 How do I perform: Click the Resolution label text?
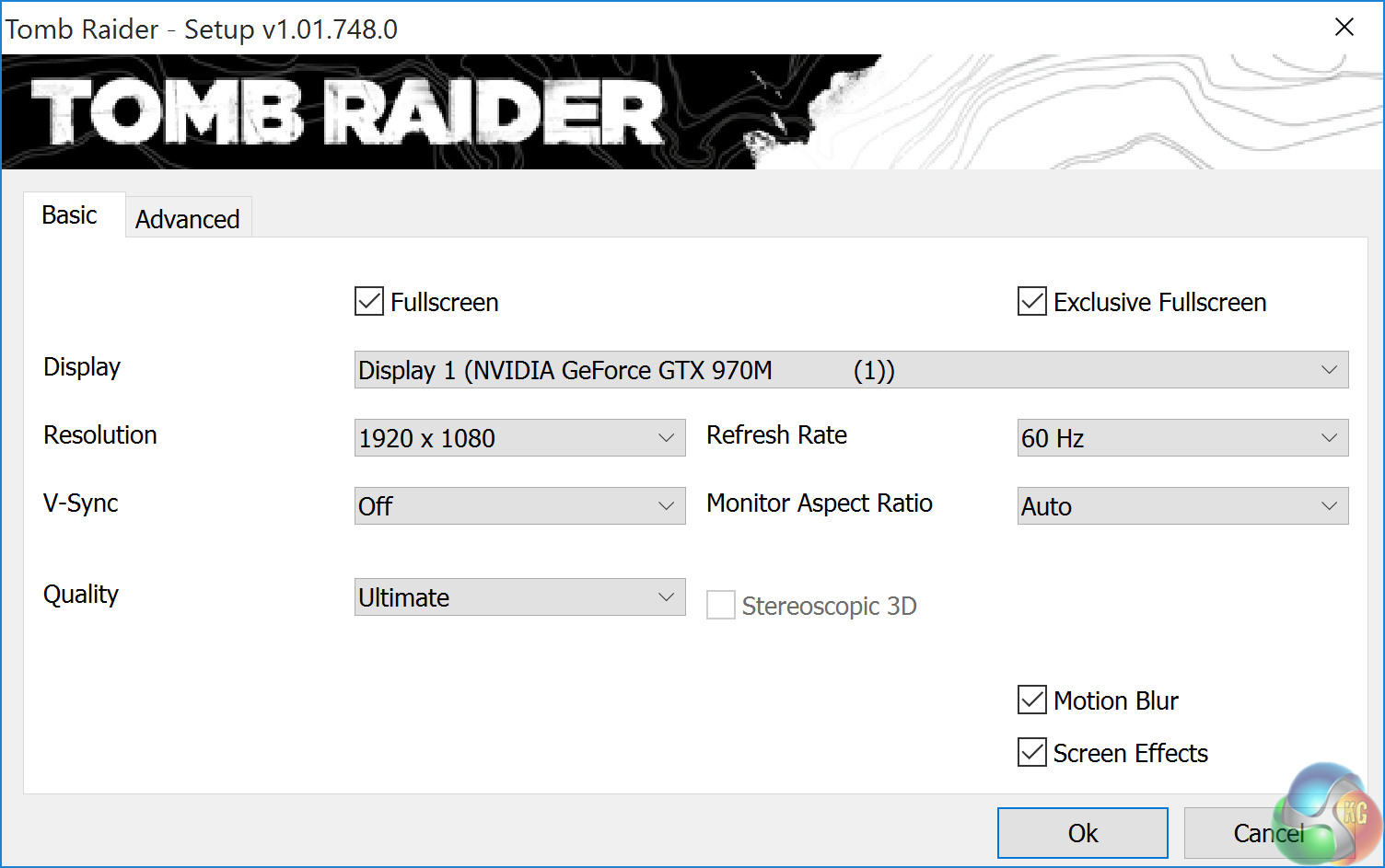point(100,435)
